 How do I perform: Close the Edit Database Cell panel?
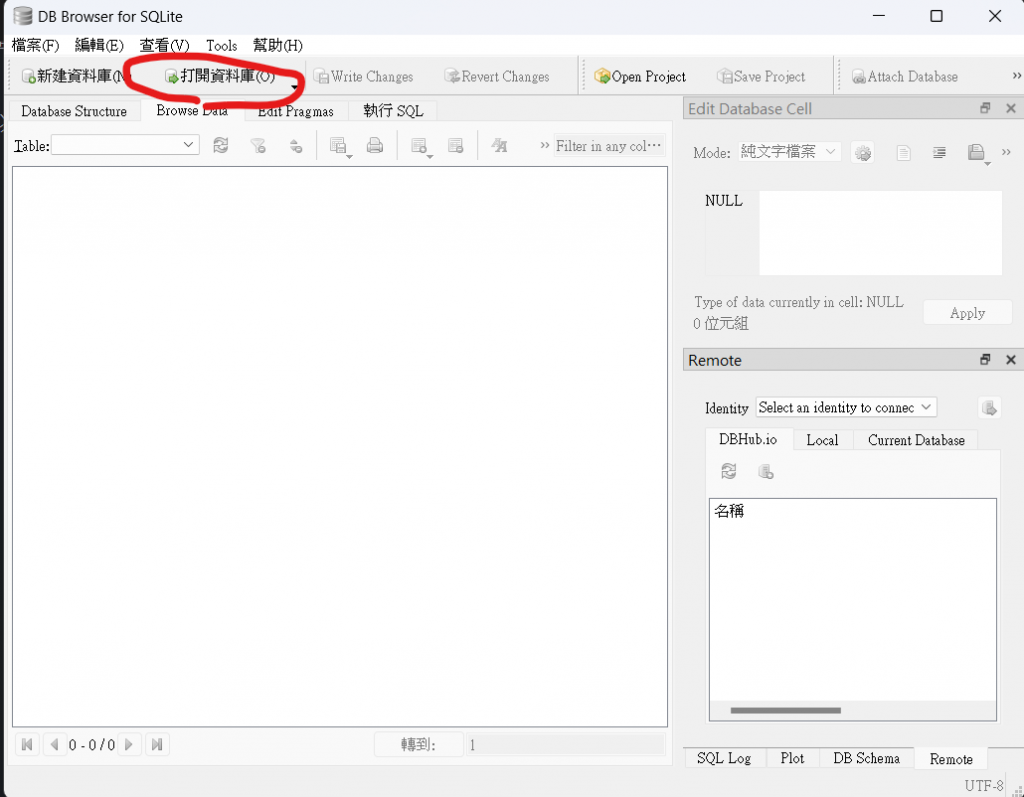(1010, 108)
